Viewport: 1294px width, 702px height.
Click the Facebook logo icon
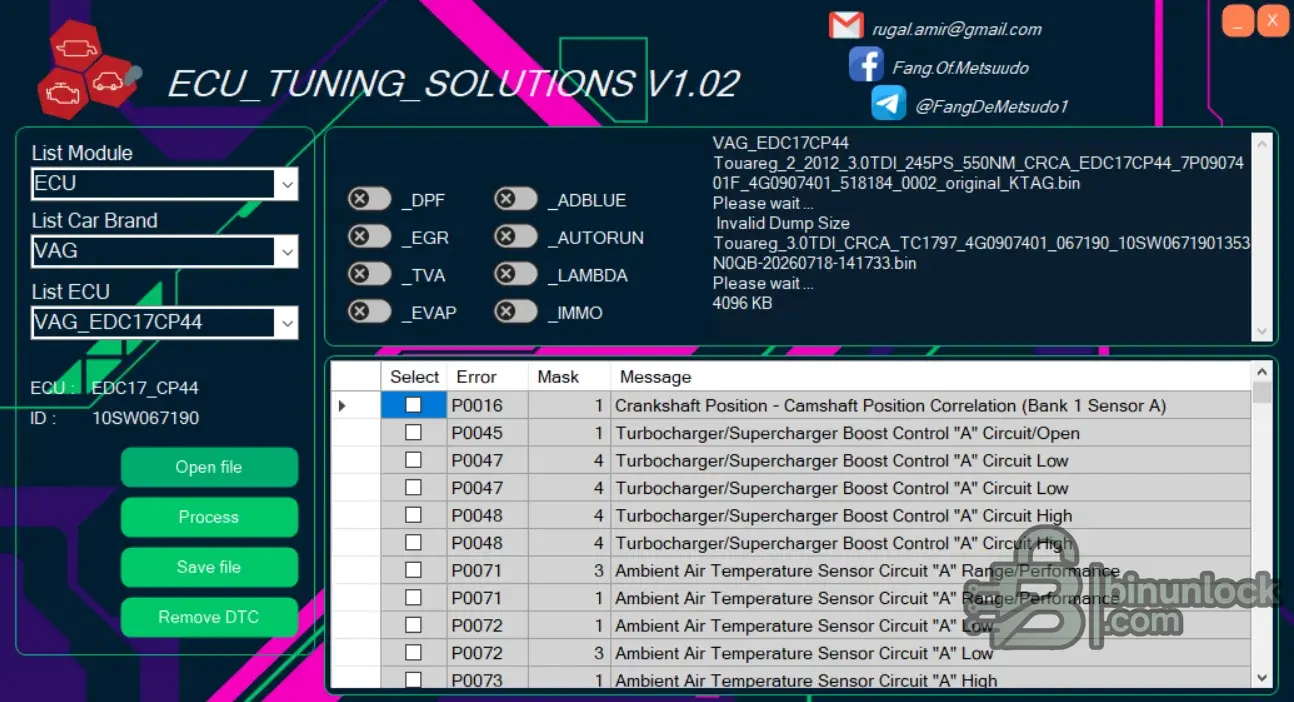866,65
